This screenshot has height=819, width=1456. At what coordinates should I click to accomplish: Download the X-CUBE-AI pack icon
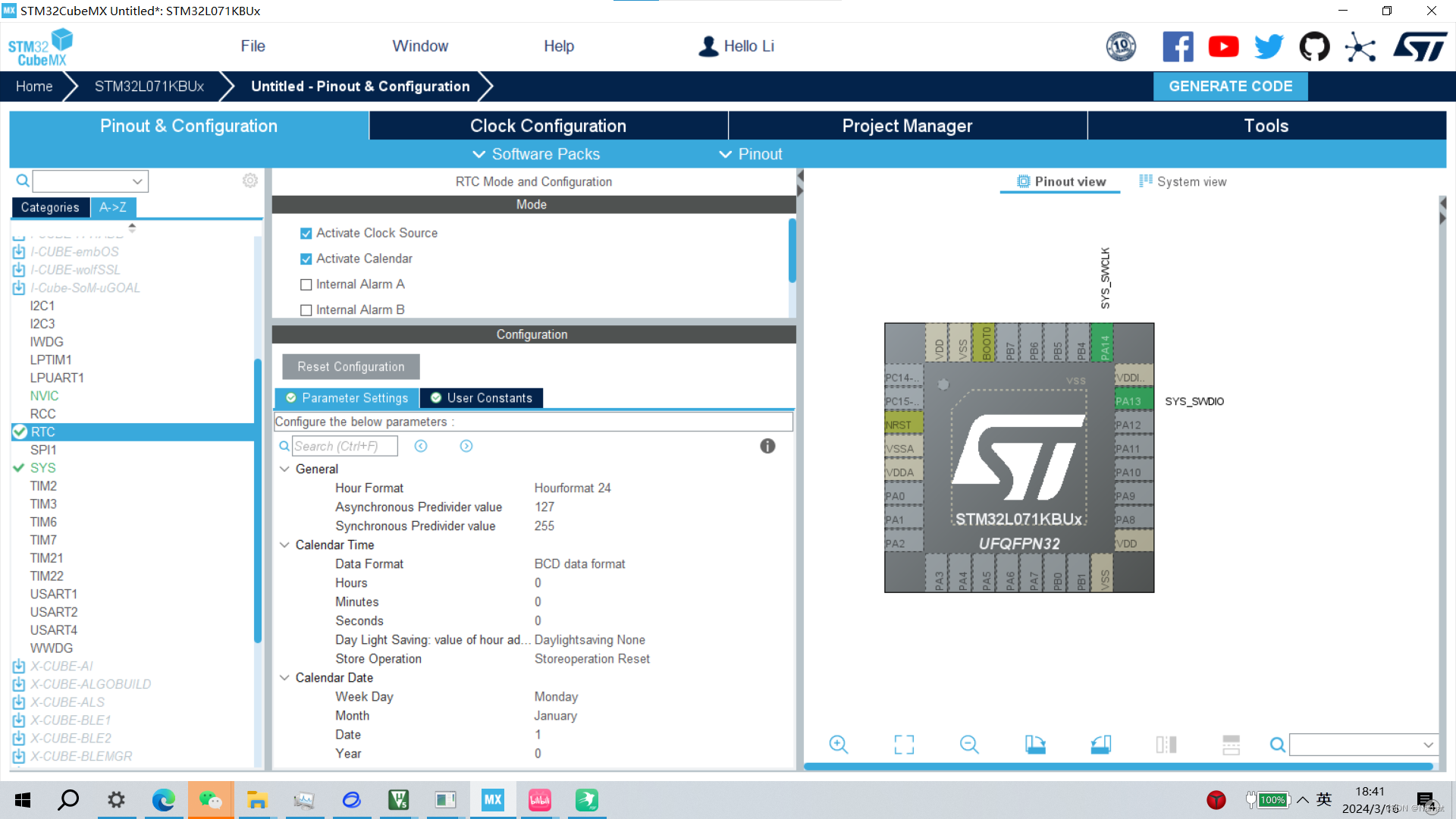[19, 667]
